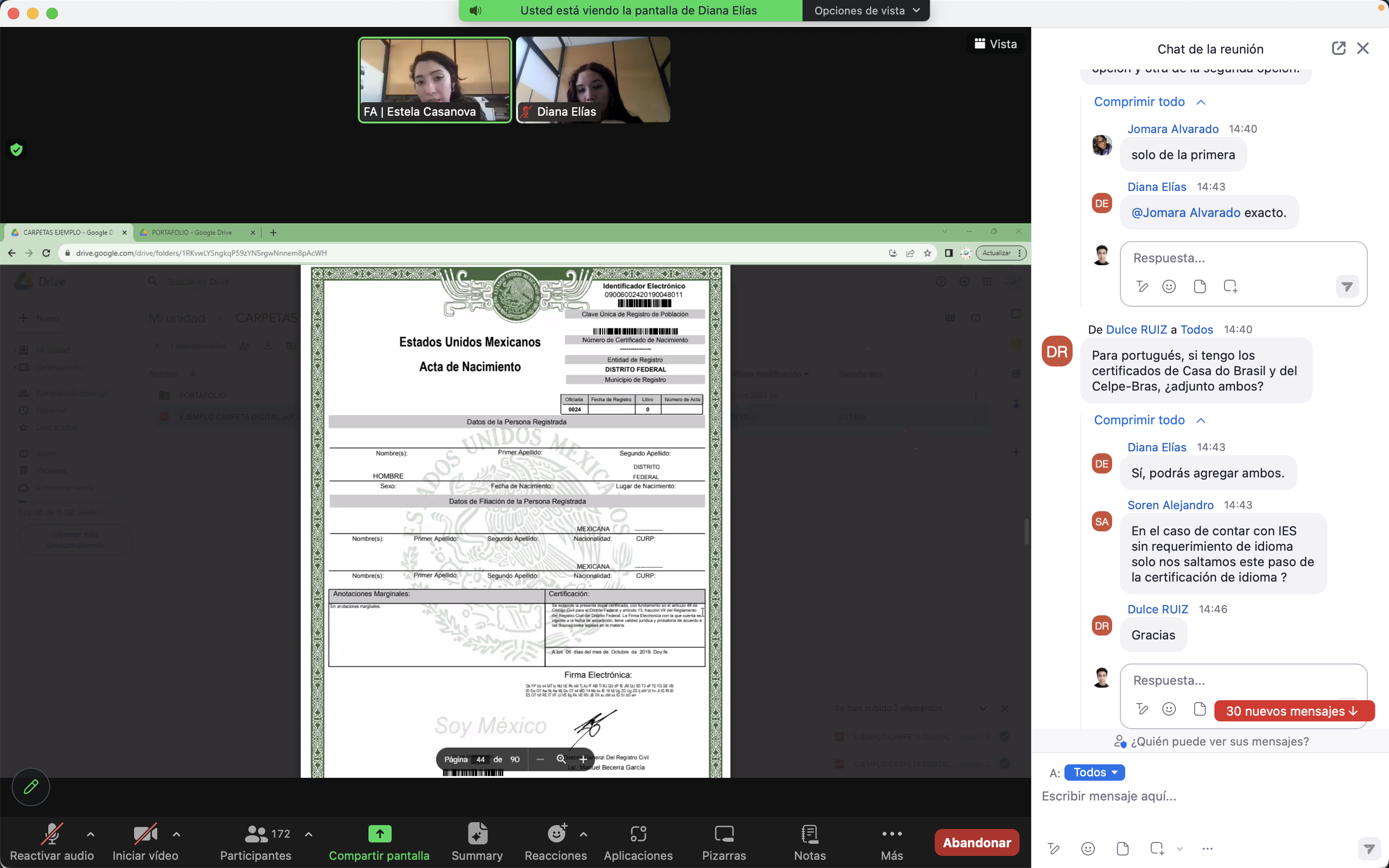
Task: Collapse Dulce RUIZ thread with Comprimir todo
Action: [x=1139, y=420]
